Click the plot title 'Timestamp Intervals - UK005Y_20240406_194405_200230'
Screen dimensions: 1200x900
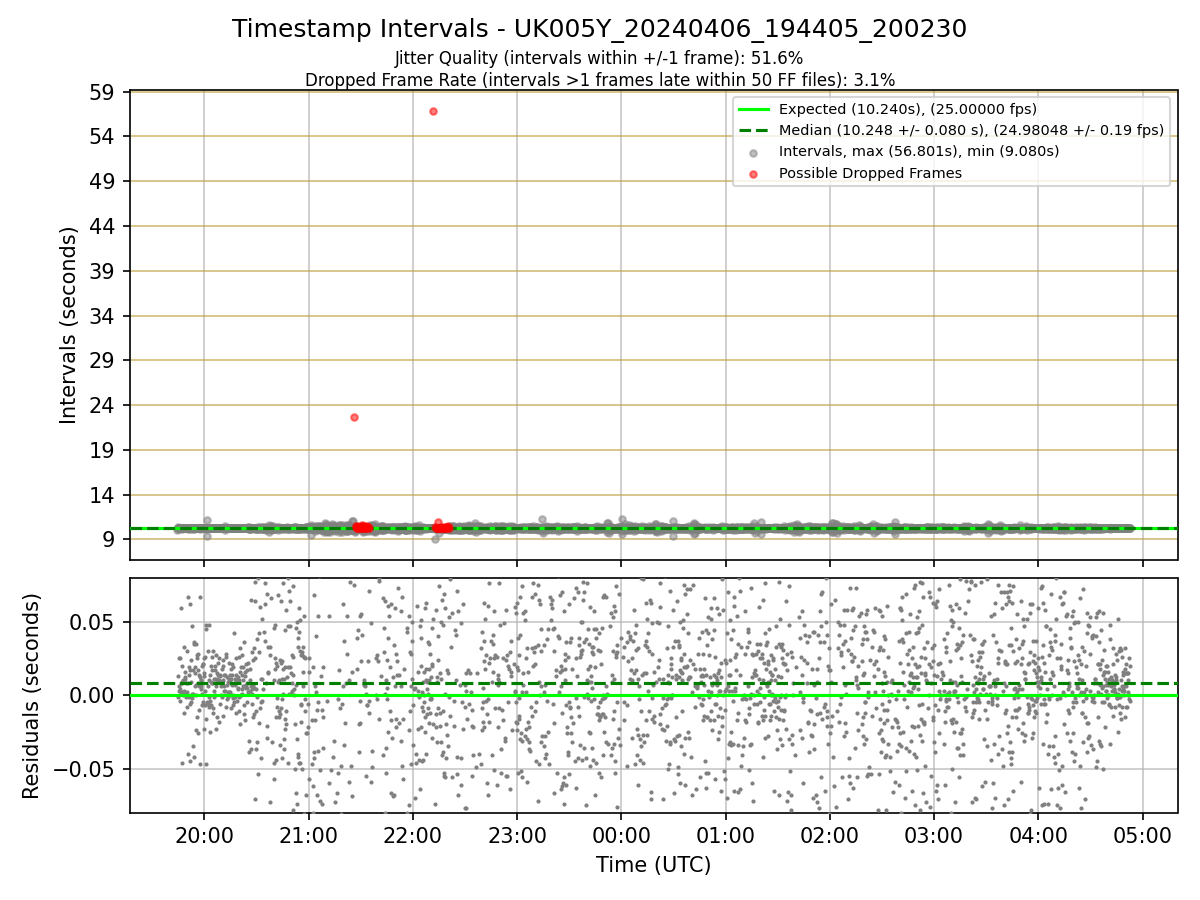click(x=599, y=29)
